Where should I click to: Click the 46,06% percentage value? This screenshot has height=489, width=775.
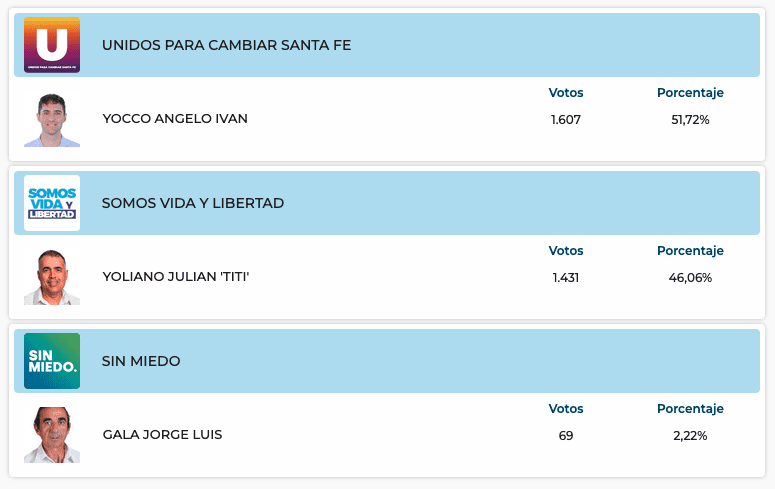690,277
